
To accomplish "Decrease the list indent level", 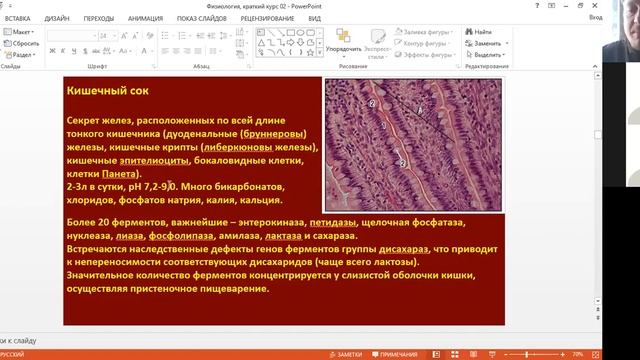I will tap(200, 36).
